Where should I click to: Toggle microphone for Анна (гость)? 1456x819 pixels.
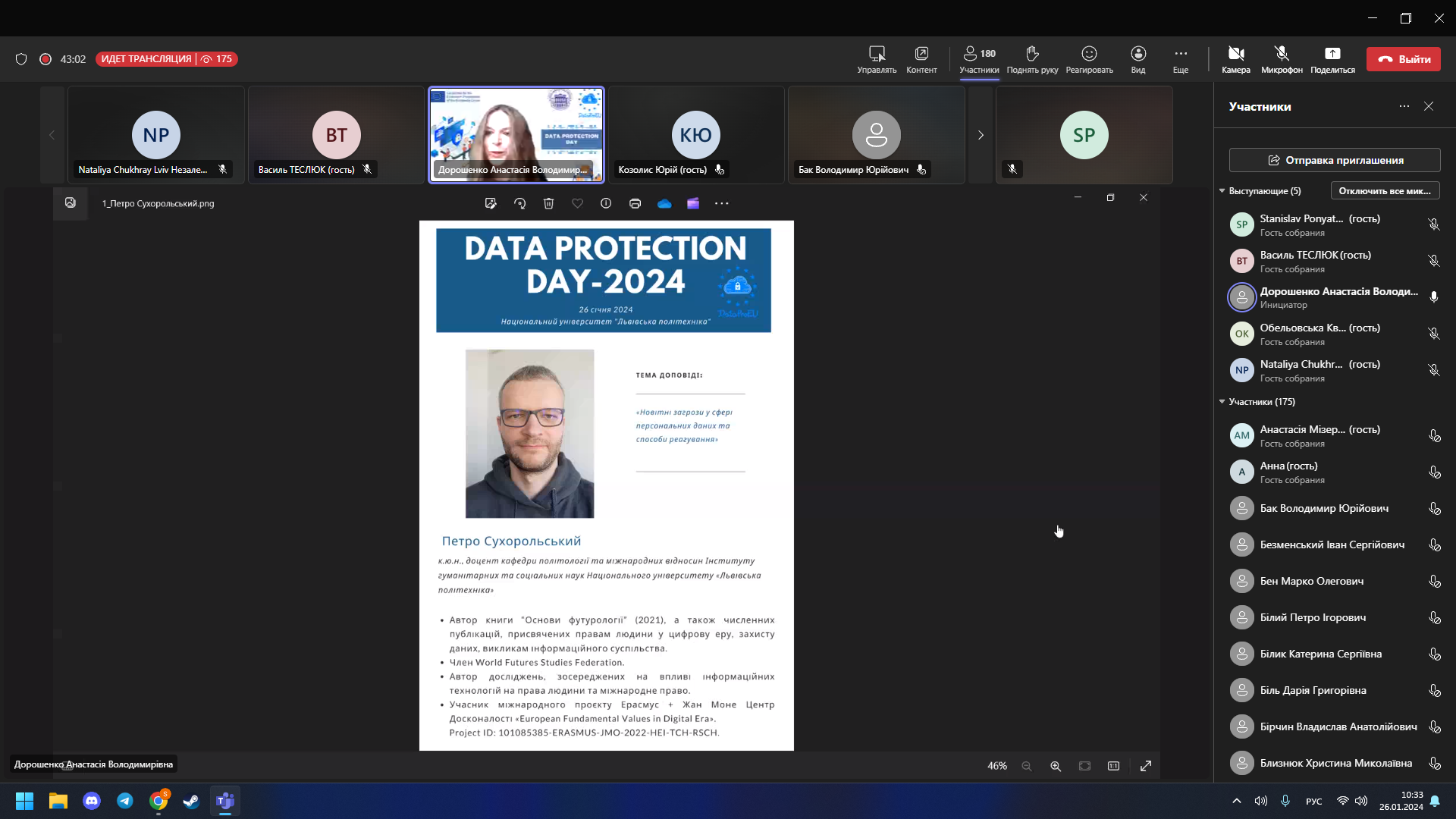tap(1434, 472)
